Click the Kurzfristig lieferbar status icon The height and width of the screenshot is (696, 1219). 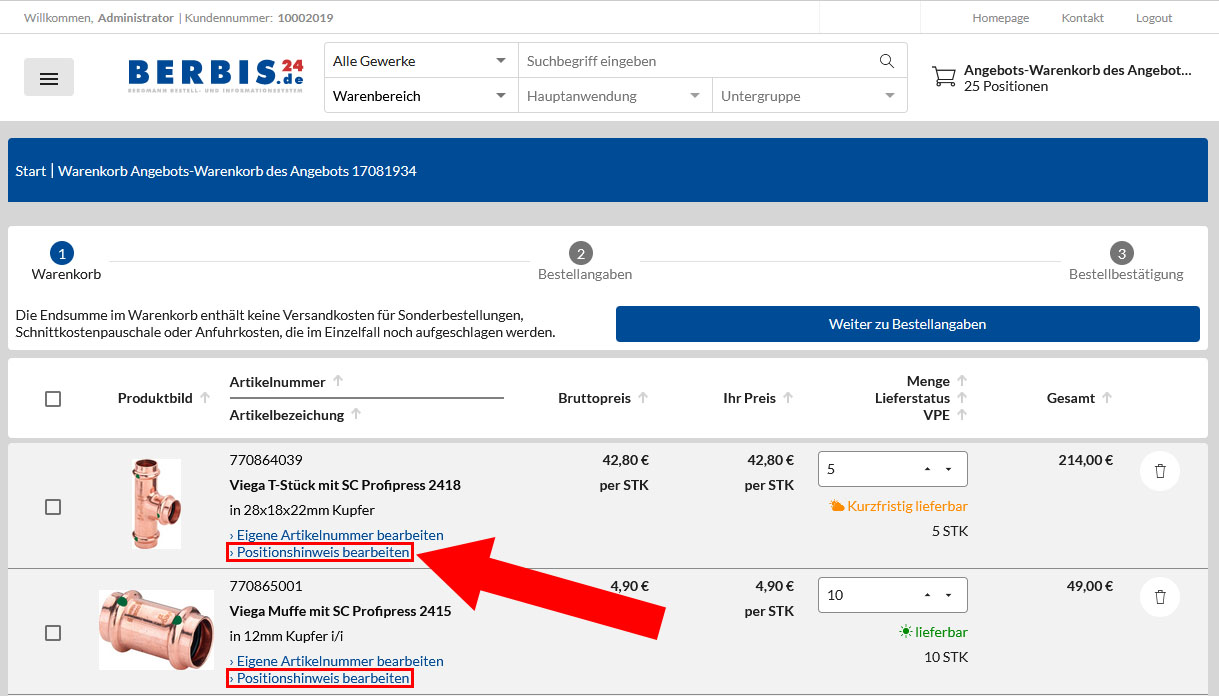[836, 506]
